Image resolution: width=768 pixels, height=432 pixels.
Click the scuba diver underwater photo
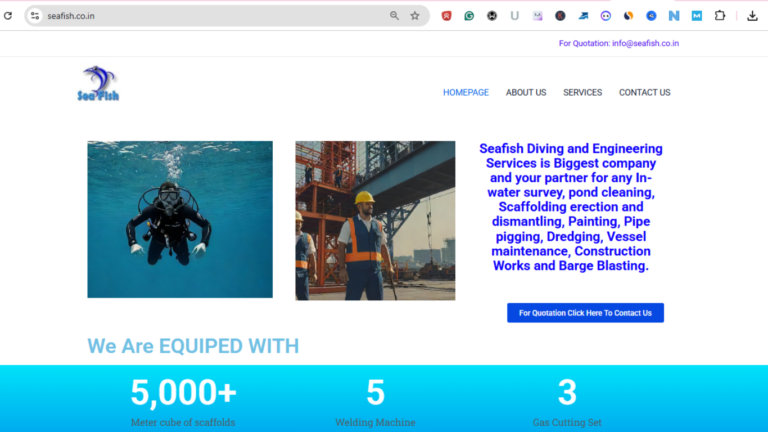pyautogui.click(x=180, y=219)
